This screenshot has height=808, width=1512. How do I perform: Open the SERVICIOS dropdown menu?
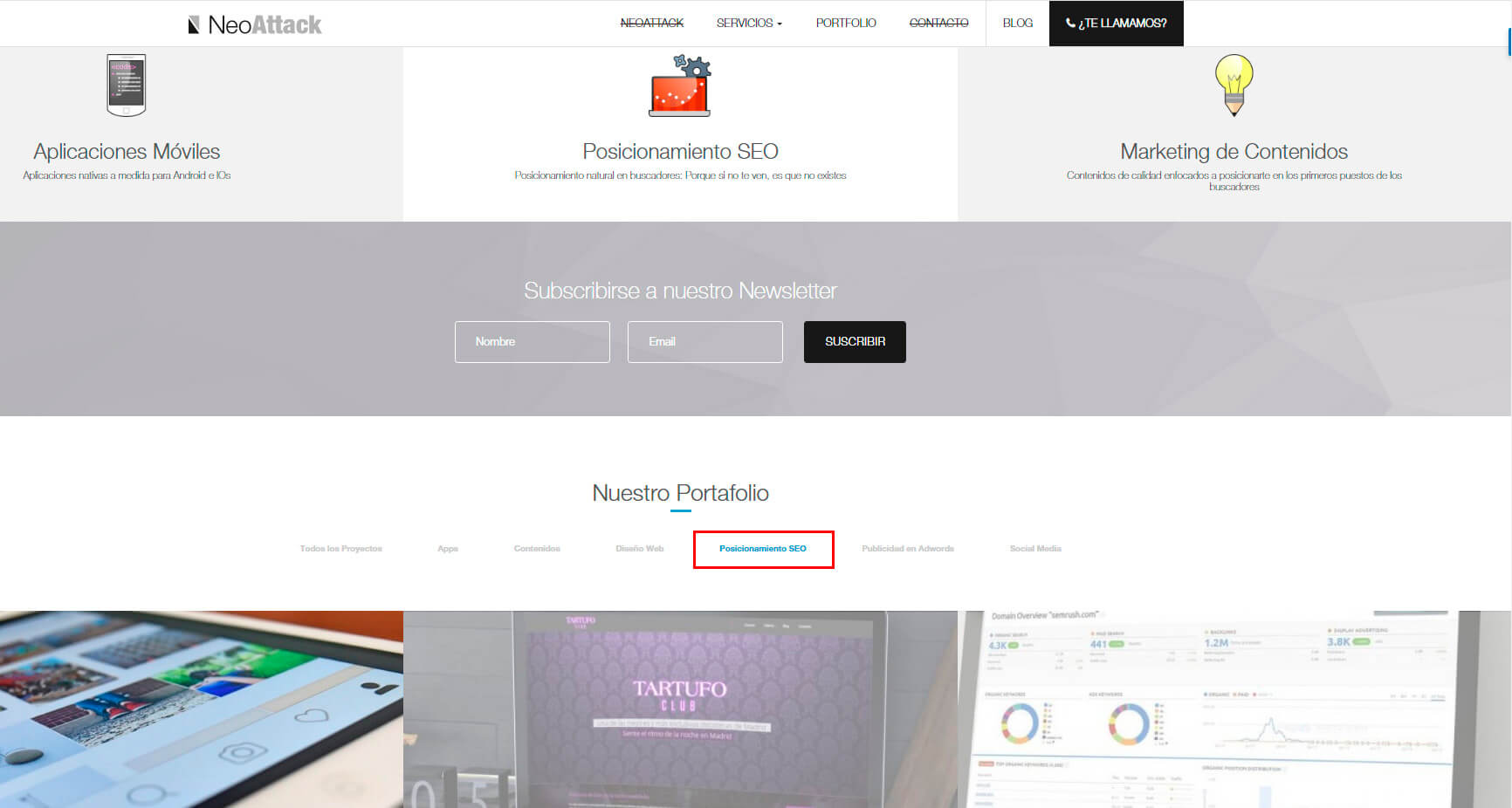click(x=748, y=23)
